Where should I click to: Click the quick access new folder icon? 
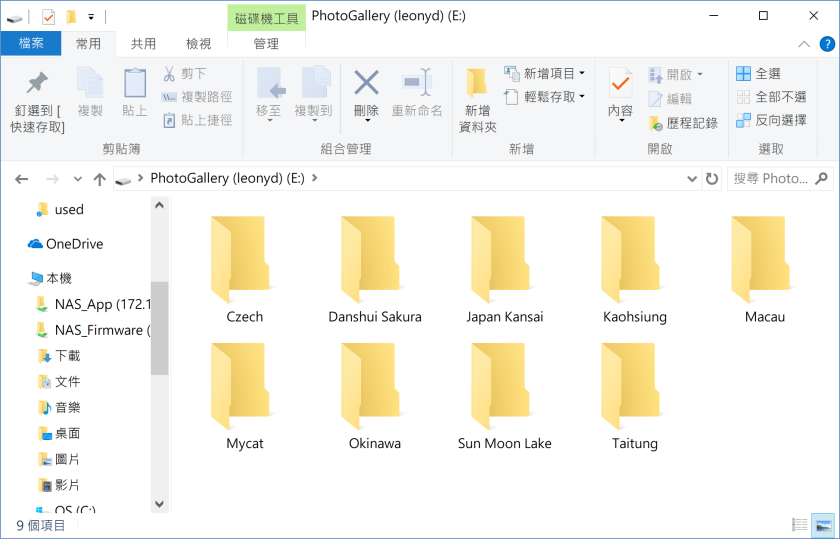point(71,18)
